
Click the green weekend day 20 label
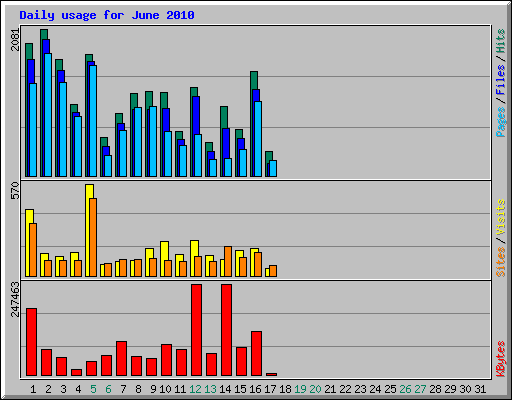coord(315,389)
